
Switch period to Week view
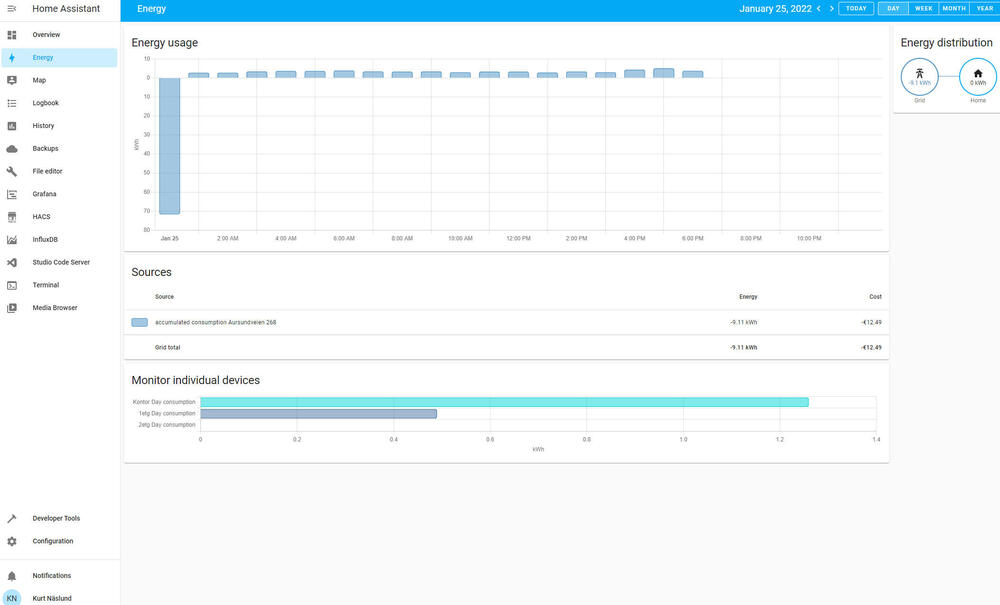click(x=923, y=8)
